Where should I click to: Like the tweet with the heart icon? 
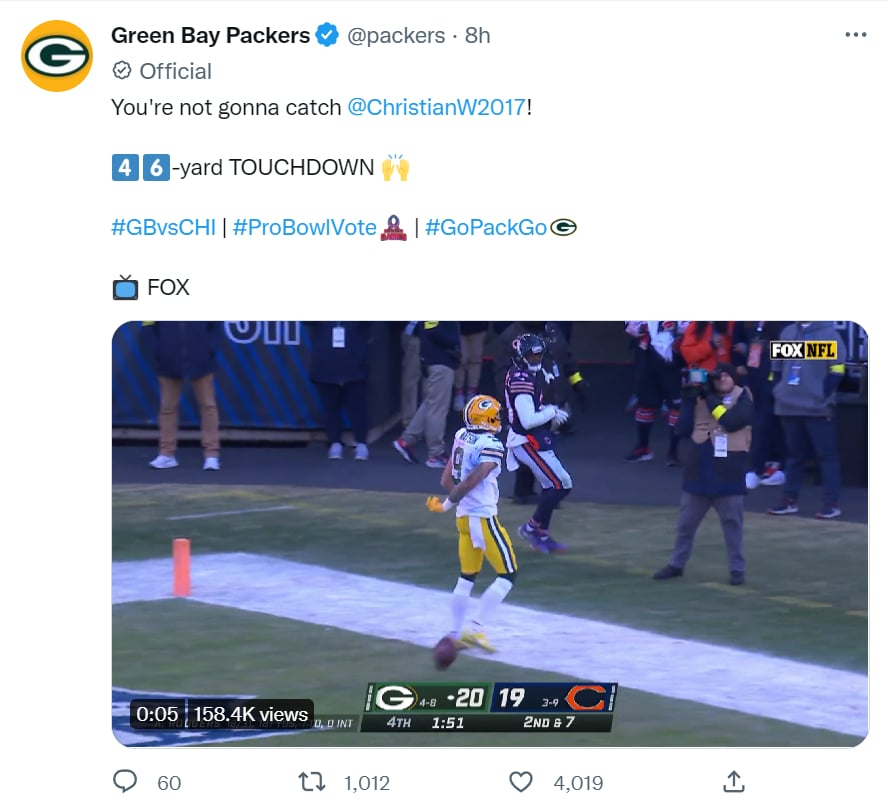pyautogui.click(x=520, y=782)
